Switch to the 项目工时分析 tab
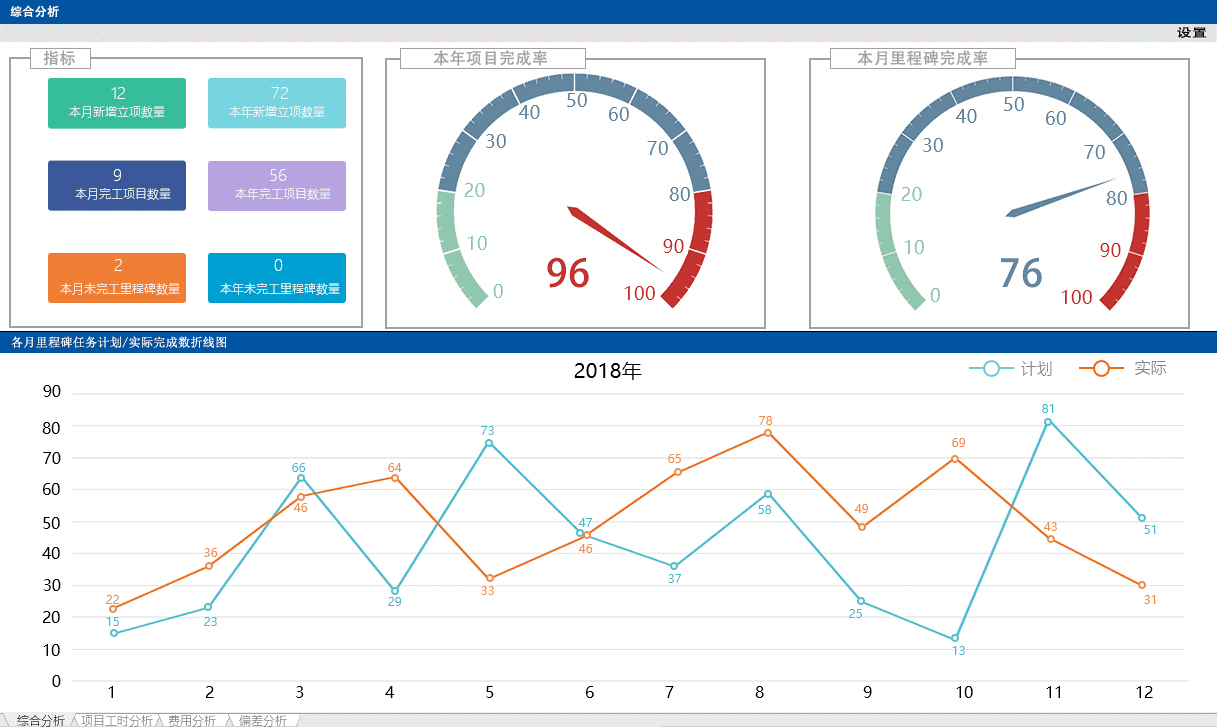Image resolution: width=1217 pixels, height=728 pixels. tap(116, 720)
